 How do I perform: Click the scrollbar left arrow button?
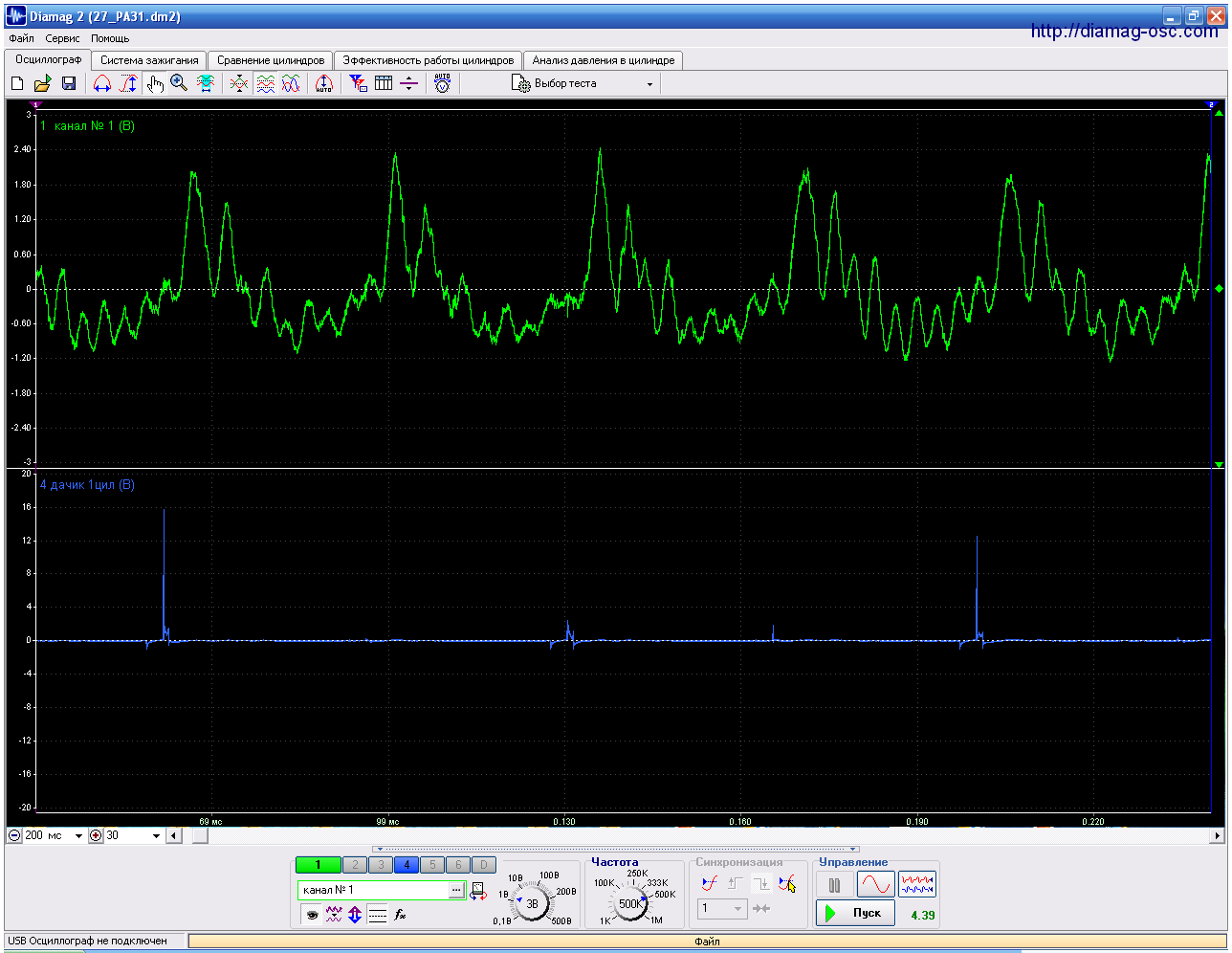[x=173, y=835]
